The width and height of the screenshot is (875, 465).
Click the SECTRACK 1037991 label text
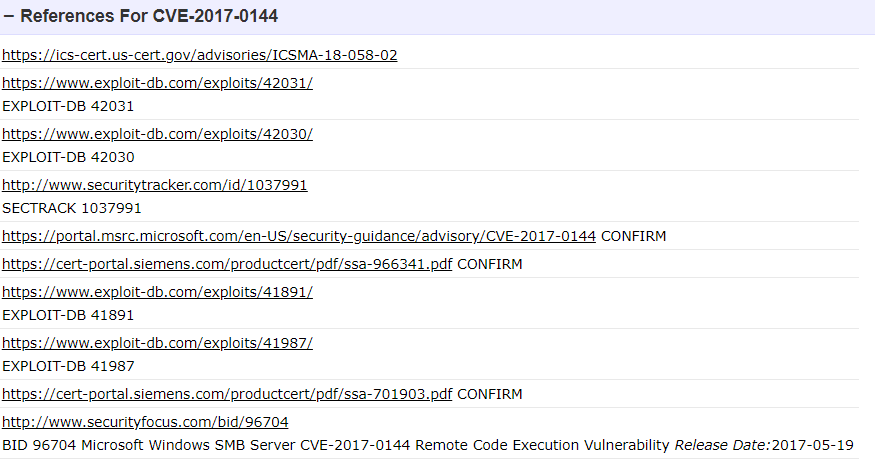click(x=72, y=208)
